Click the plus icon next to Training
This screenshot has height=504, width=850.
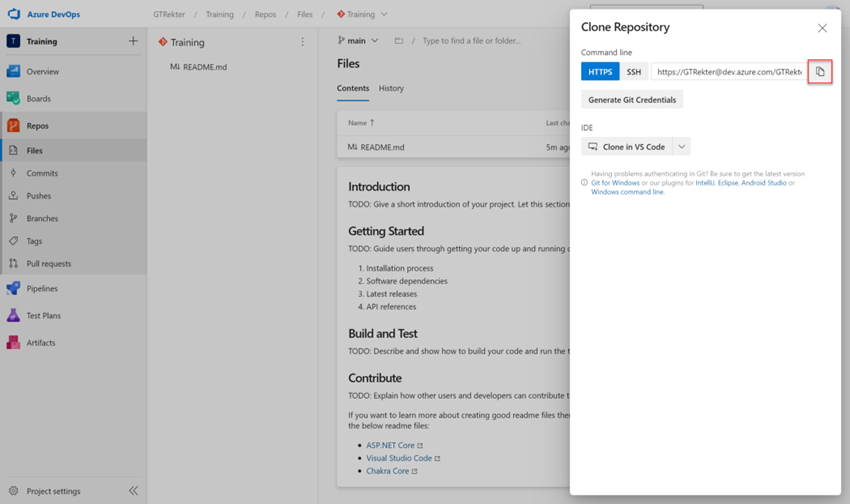pos(133,41)
